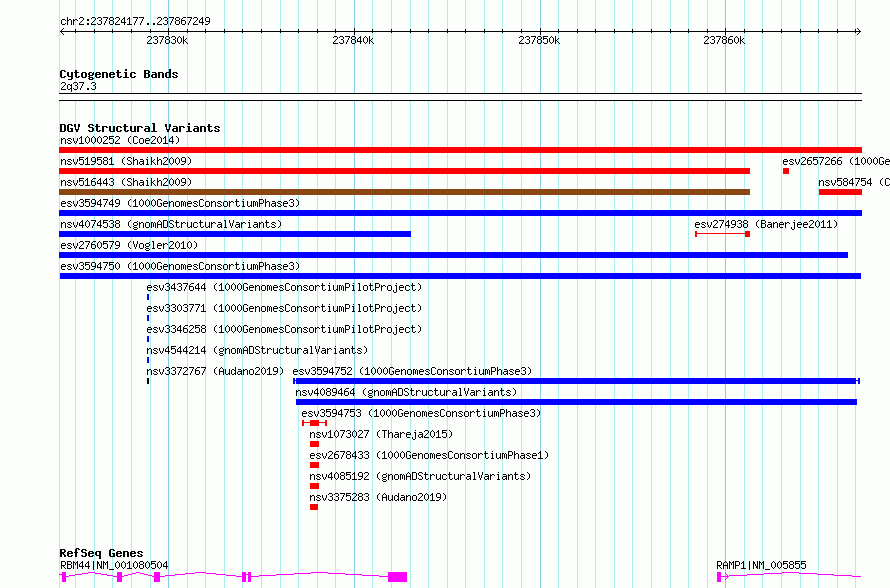890x588 pixels.
Task: Click the nsv4089464 gnomAD variant label
Action: coord(406,392)
